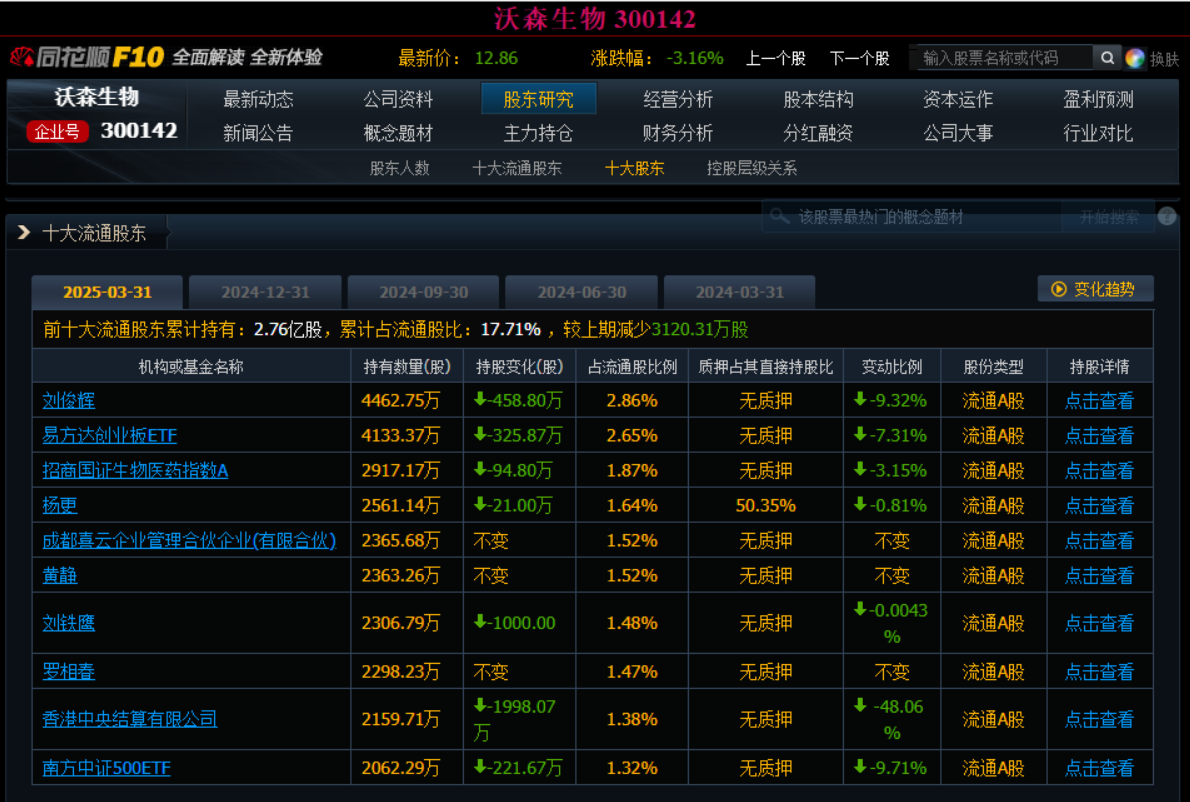Click the search magnifier icon
This screenshot has width=1190, height=802.
pyautogui.click(x=1107, y=58)
